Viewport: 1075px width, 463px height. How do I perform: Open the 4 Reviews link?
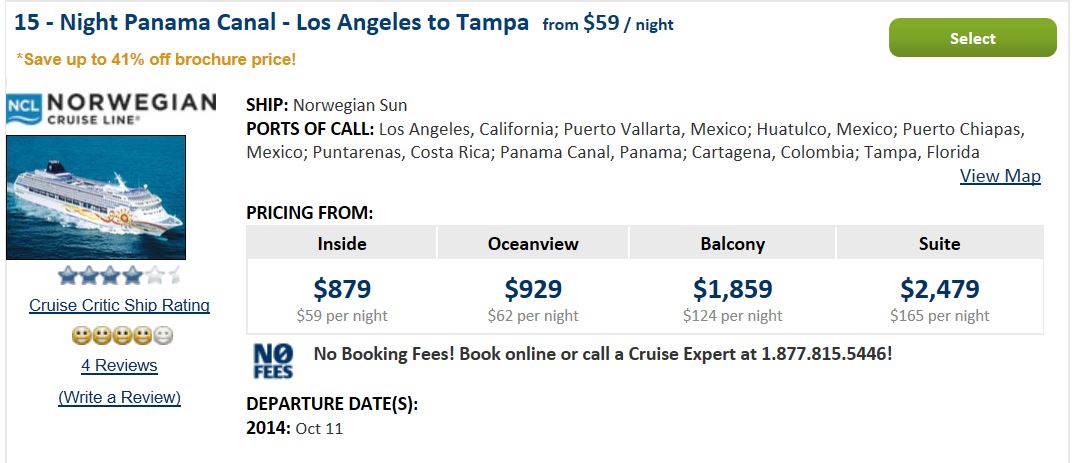[119, 366]
